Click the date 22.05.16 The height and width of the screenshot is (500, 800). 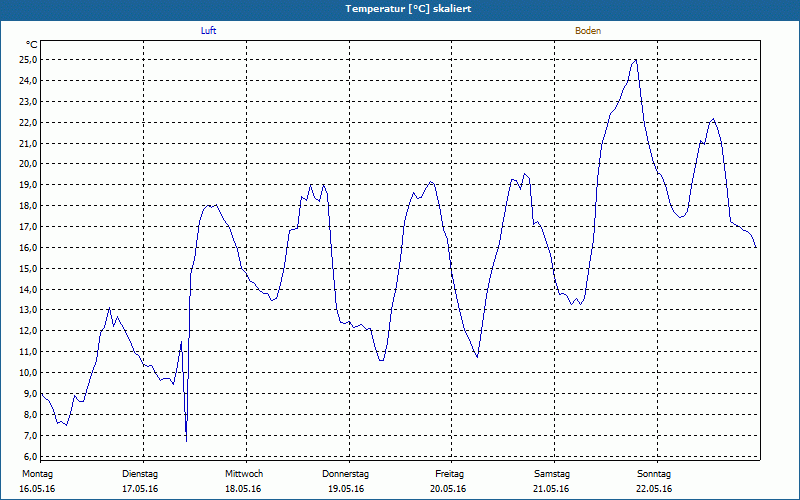(x=654, y=489)
